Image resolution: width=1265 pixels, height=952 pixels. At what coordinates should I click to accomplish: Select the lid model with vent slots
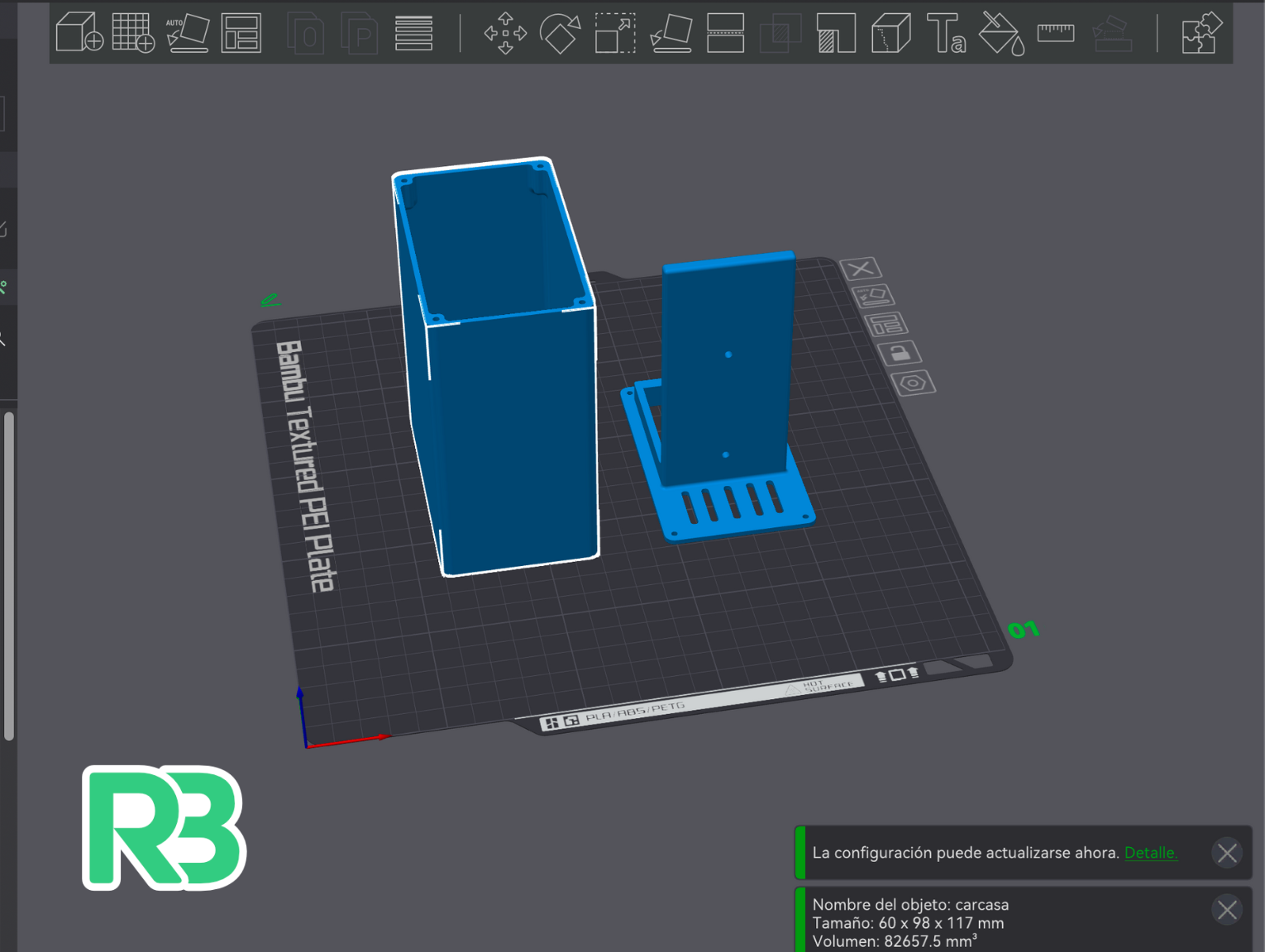click(x=719, y=397)
